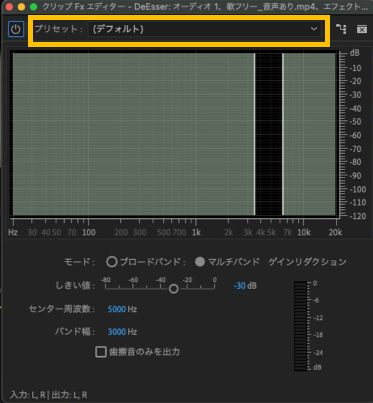Image resolution: width=373 pixels, height=403 pixels.
Task: Select the ブロードバンド mode radio button
Action: 112,262
